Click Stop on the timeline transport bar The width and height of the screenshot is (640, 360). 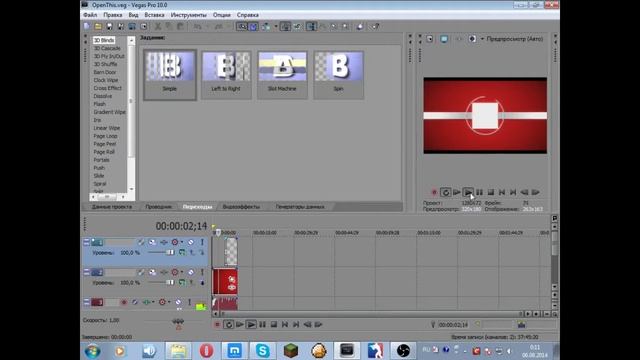(x=273, y=324)
